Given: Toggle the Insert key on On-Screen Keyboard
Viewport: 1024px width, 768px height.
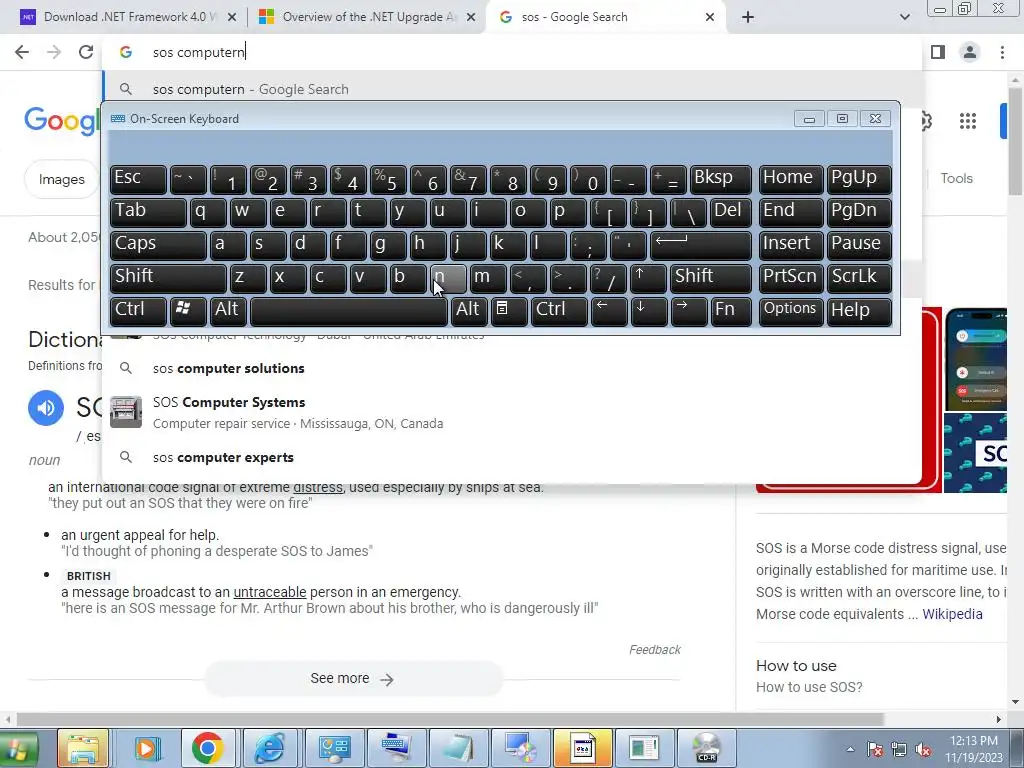Looking at the screenshot, I should [791, 246].
